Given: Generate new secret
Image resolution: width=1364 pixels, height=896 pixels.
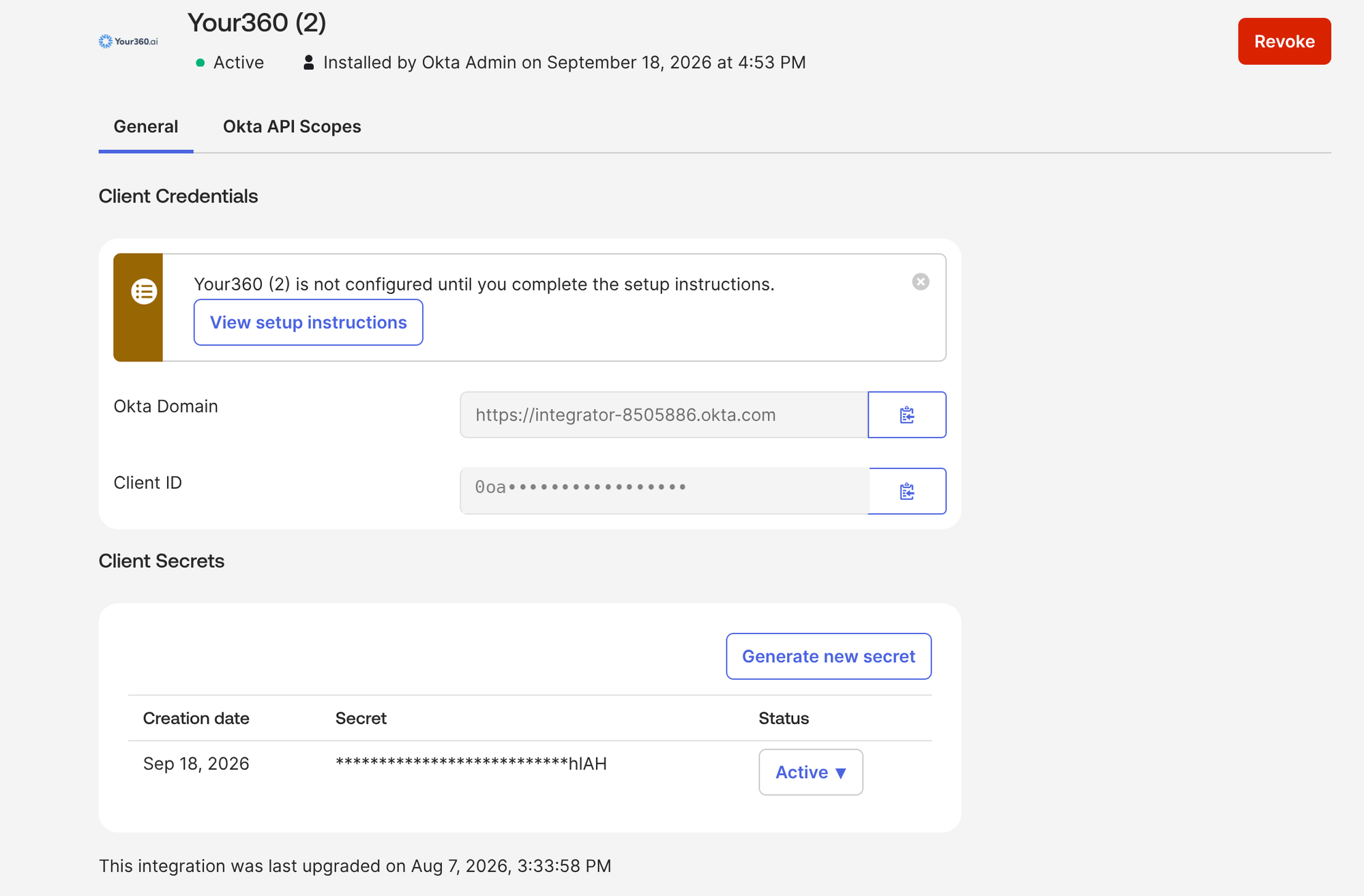Looking at the screenshot, I should click(829, 656).
